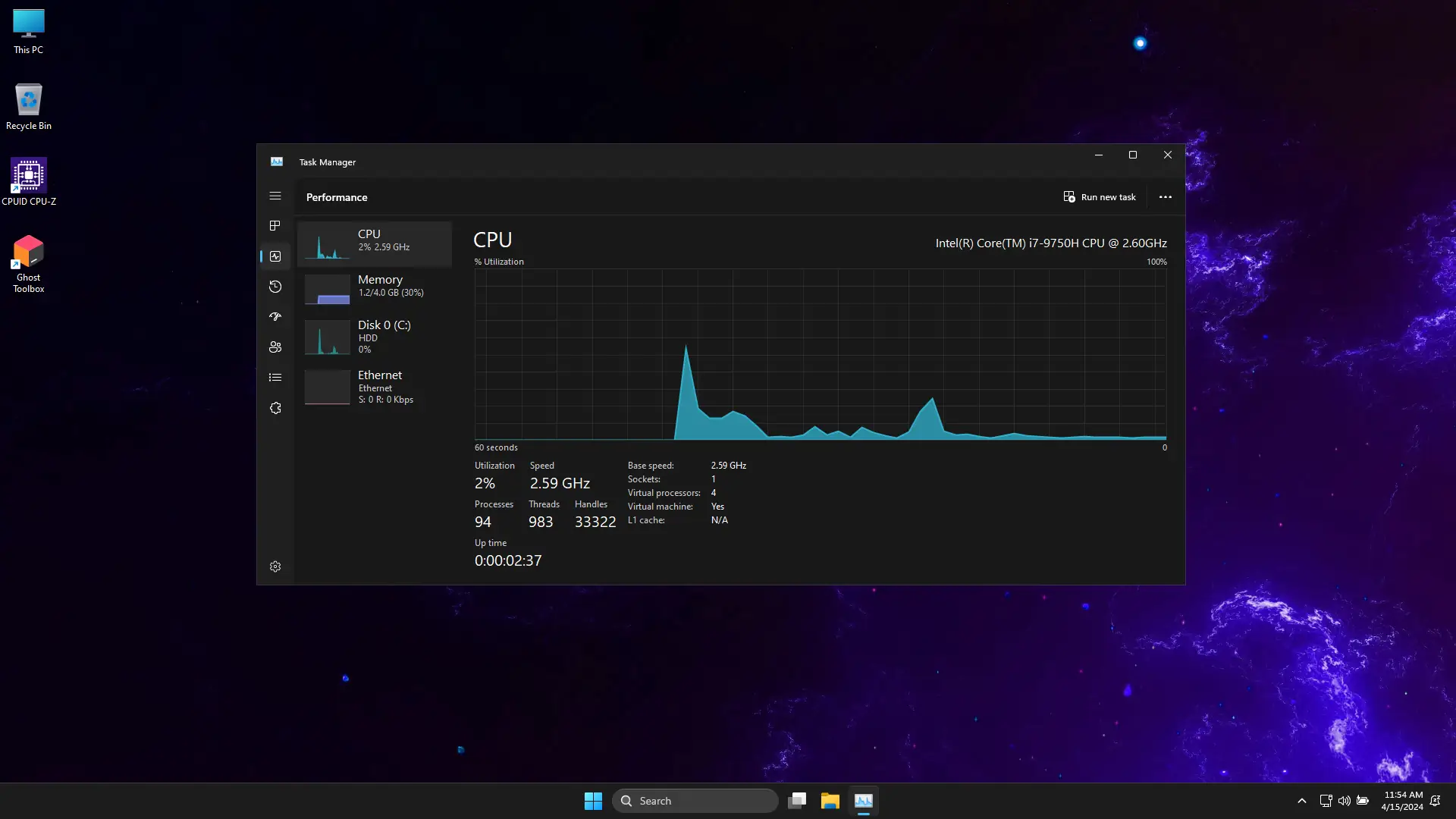Select the Disk 0 (C:) item
This screenshot has width=1456, height=819.
375,336
